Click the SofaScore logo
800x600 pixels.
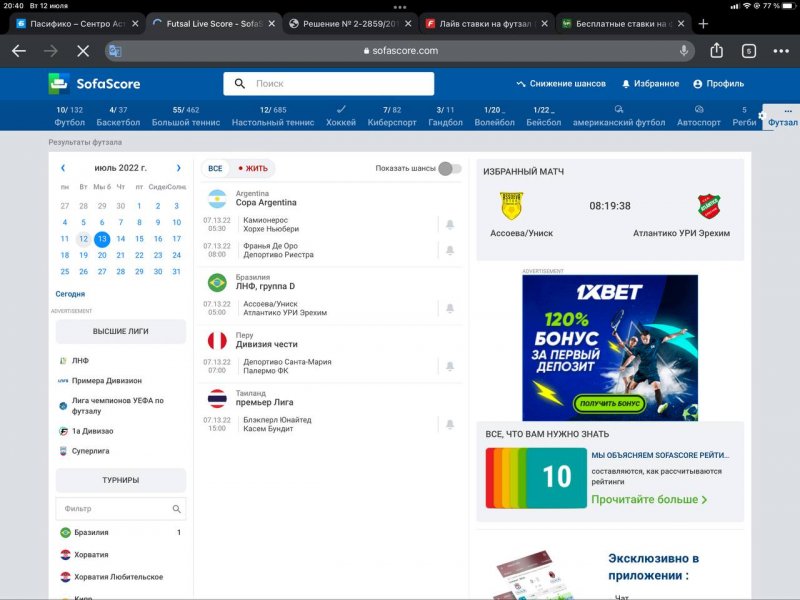[94, 84]
